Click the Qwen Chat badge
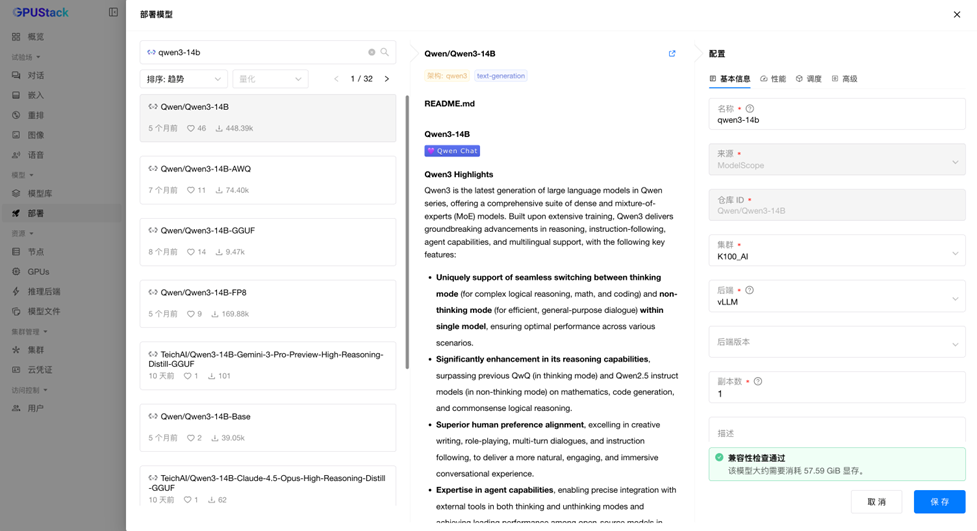The width and height of the screenshot is (977, 531). (x=452, y=151)
